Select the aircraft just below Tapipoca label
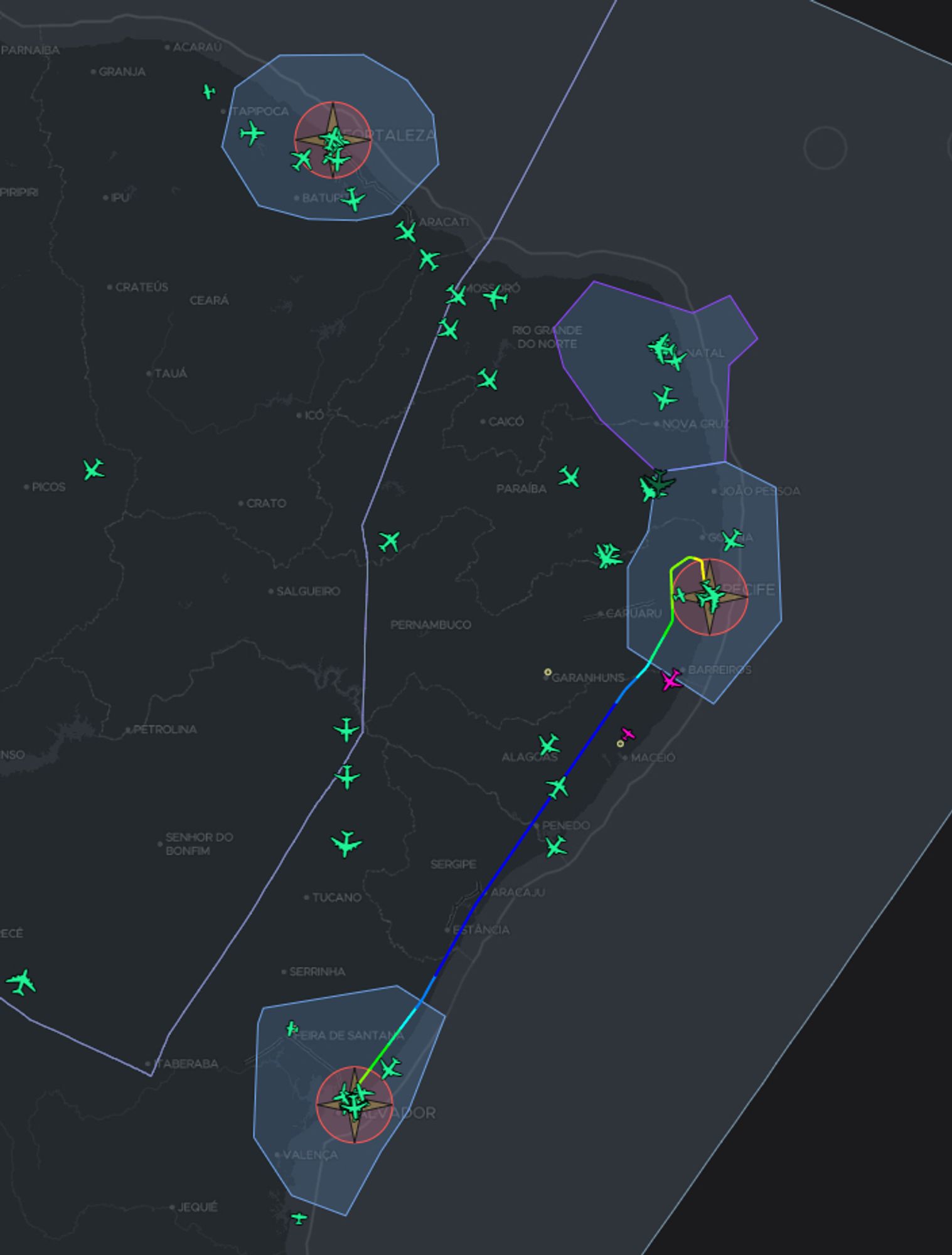This screenshot has height=1255, width=952. click(252, 133)
